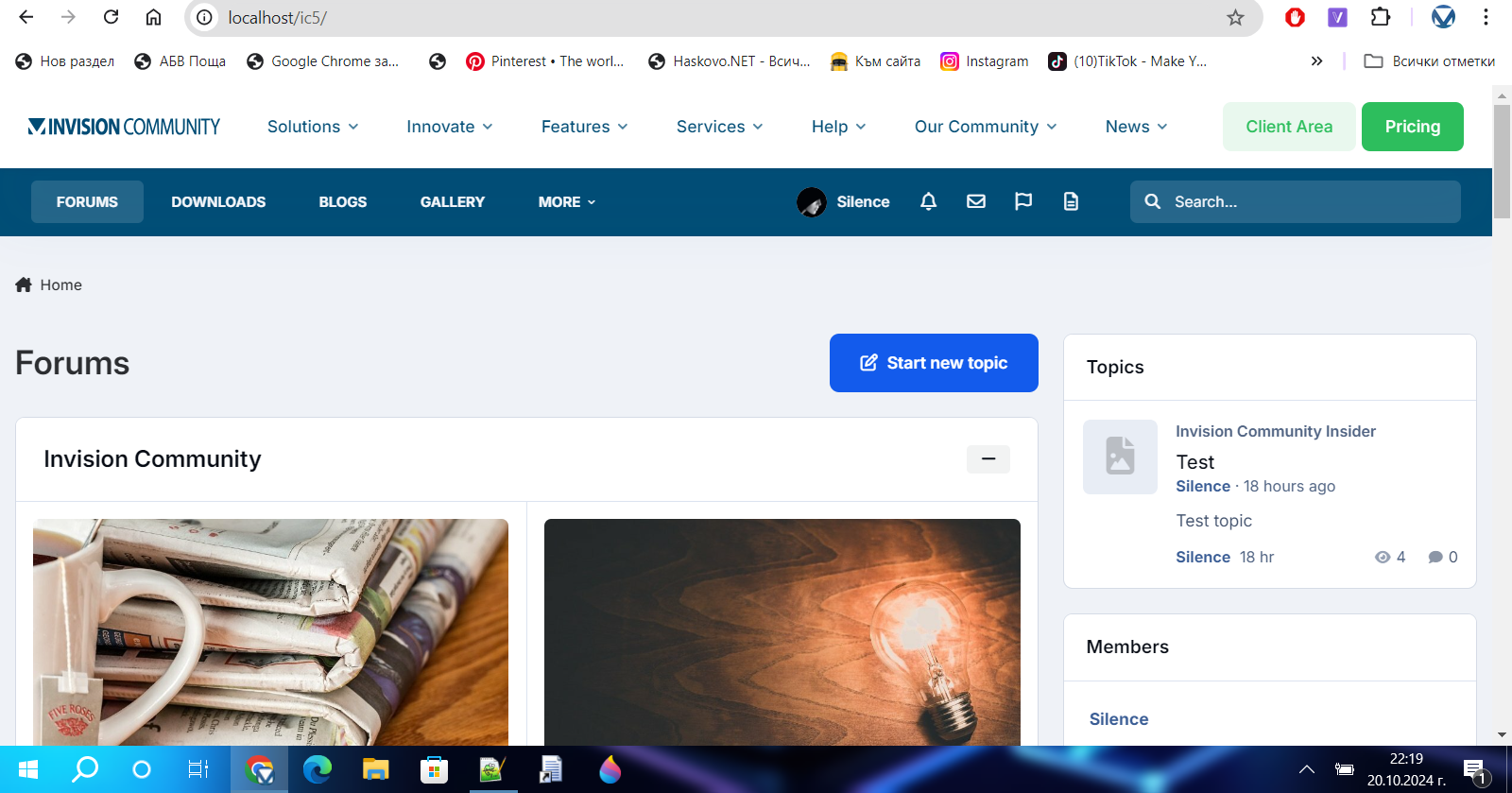This screenshot has height=793, width=1512.
Task: Click the green Pricing button
Action: tap(1412, 127)
